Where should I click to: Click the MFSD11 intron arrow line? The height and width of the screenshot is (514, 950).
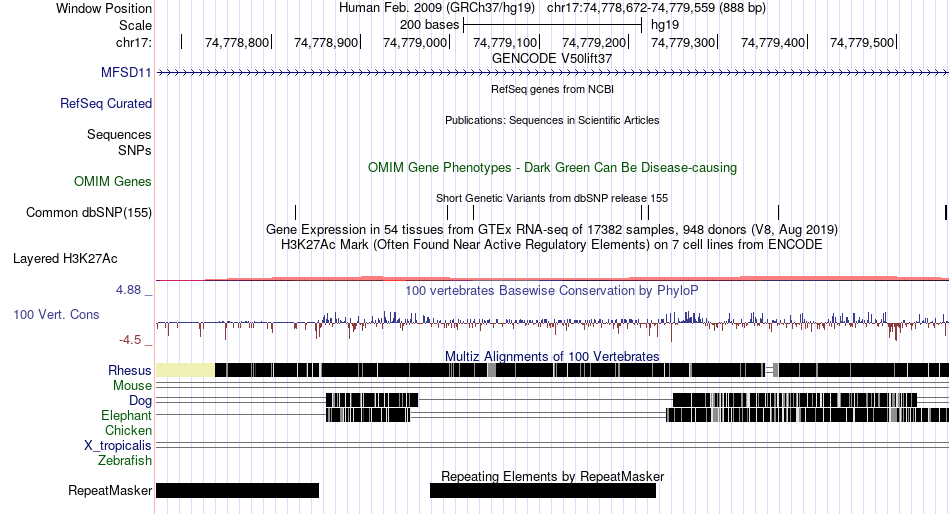point(552,73)
